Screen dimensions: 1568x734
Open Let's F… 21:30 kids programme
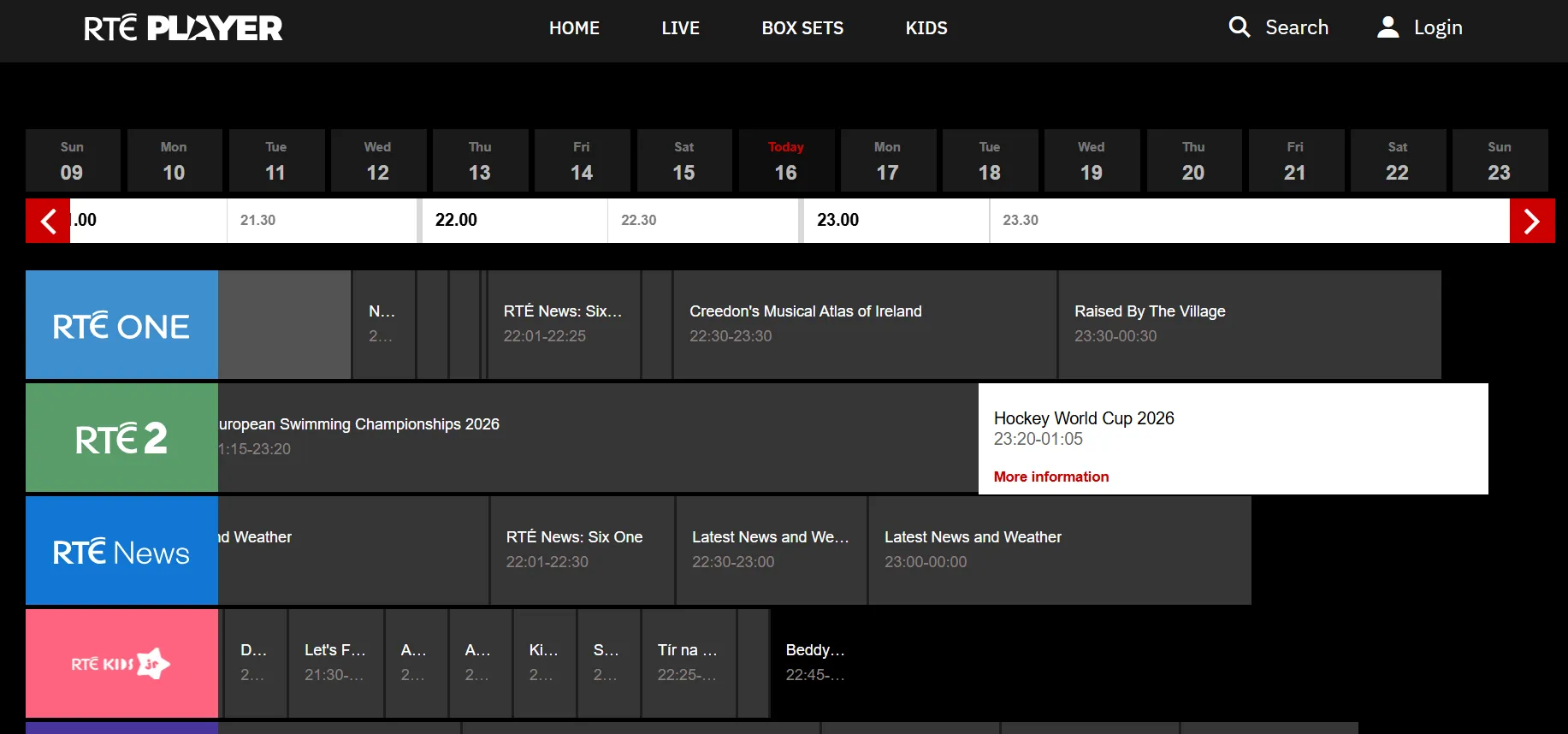click(x=336, y=664)
